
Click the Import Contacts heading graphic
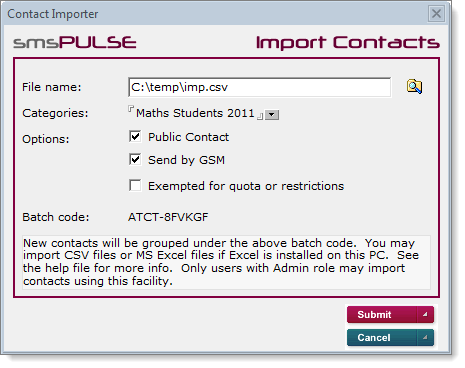coord(348,43)
